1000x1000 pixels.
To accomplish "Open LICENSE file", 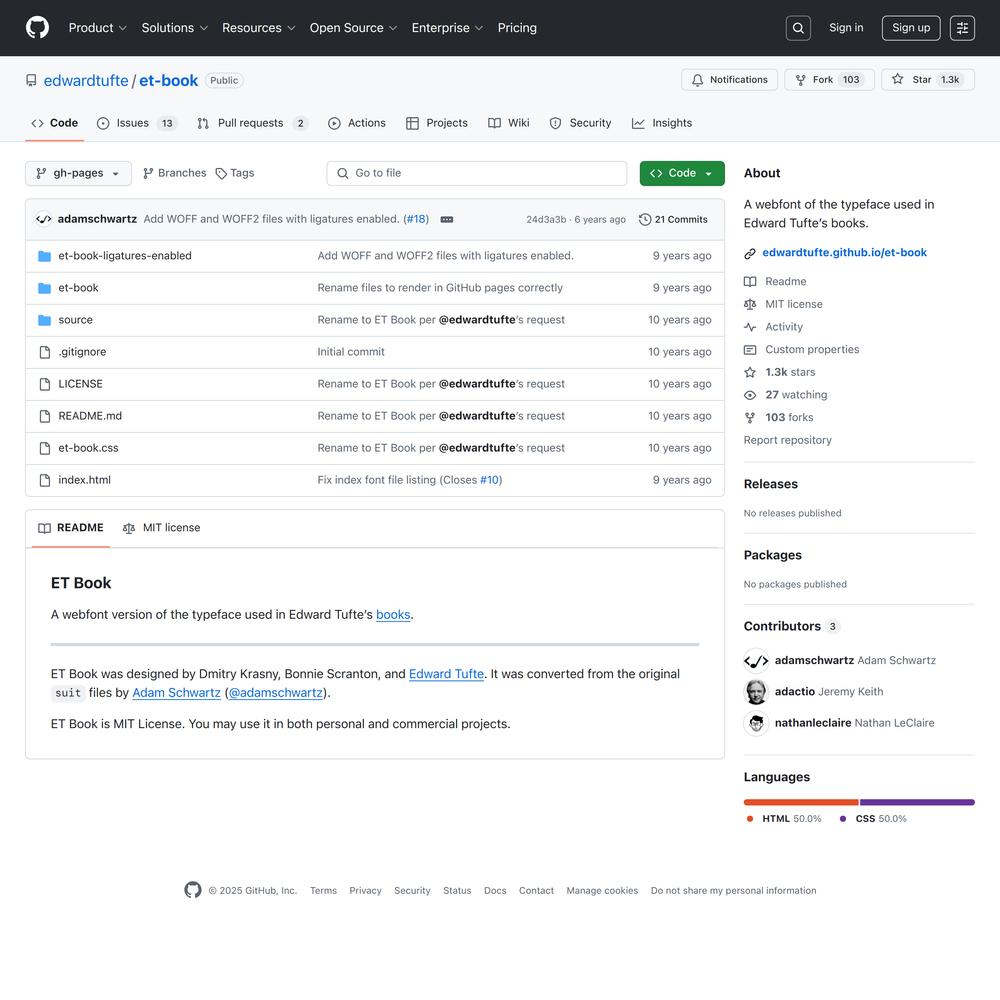I will pyautogui.click(x=80, y=384).
